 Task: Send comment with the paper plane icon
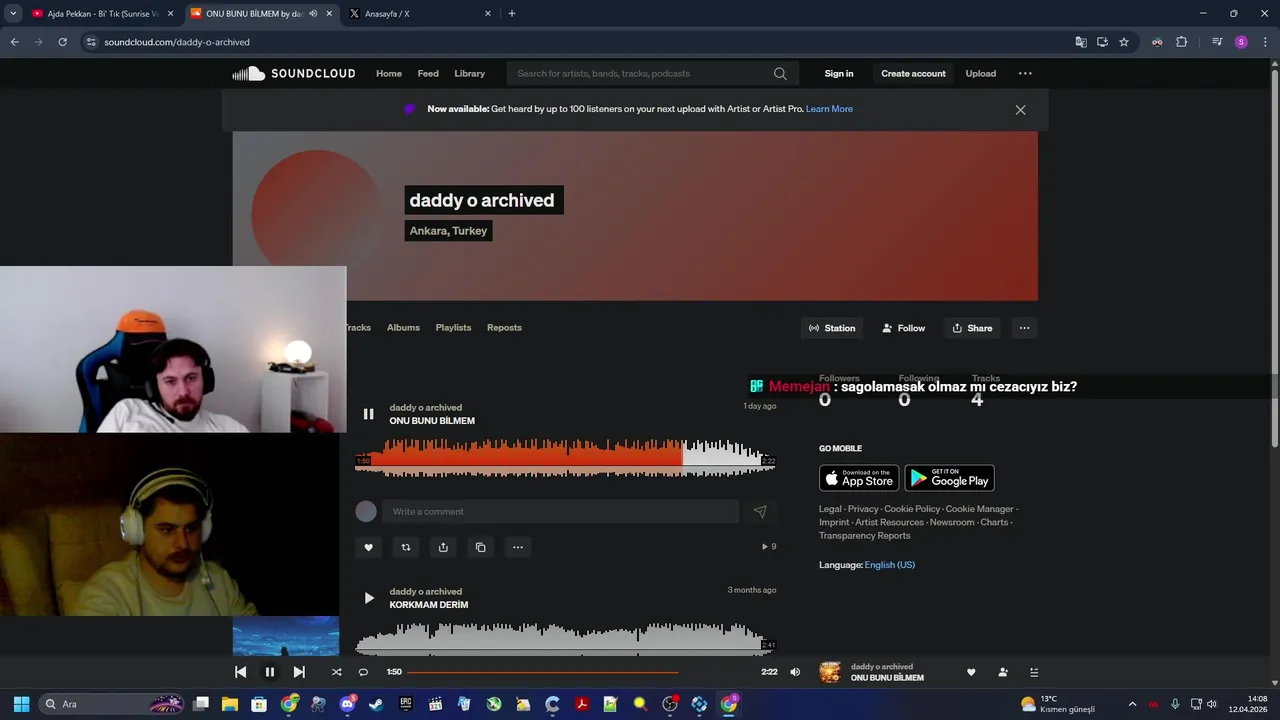[x=760, y=511]
